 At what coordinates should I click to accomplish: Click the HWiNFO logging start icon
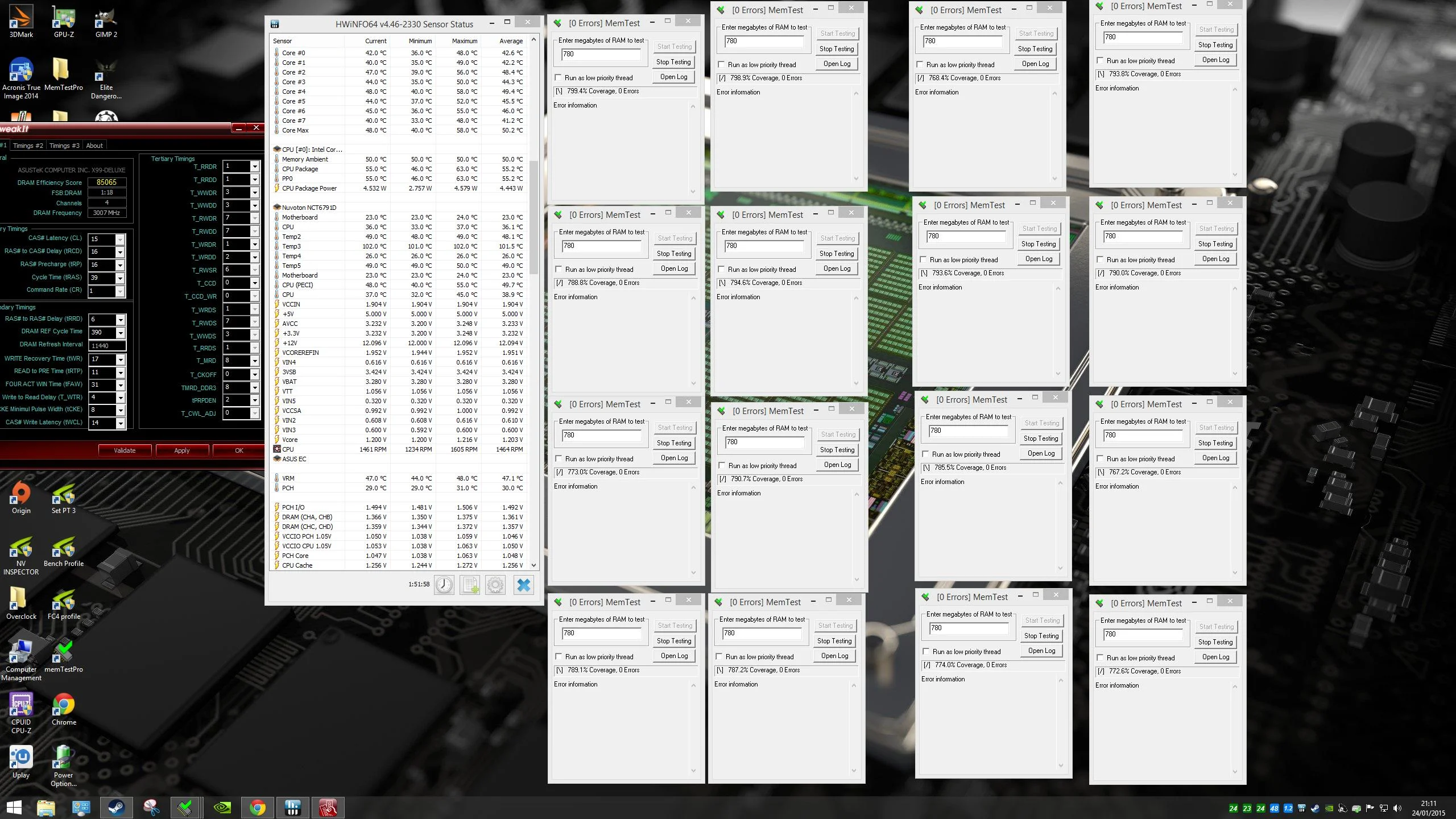[x=470, y=585]
